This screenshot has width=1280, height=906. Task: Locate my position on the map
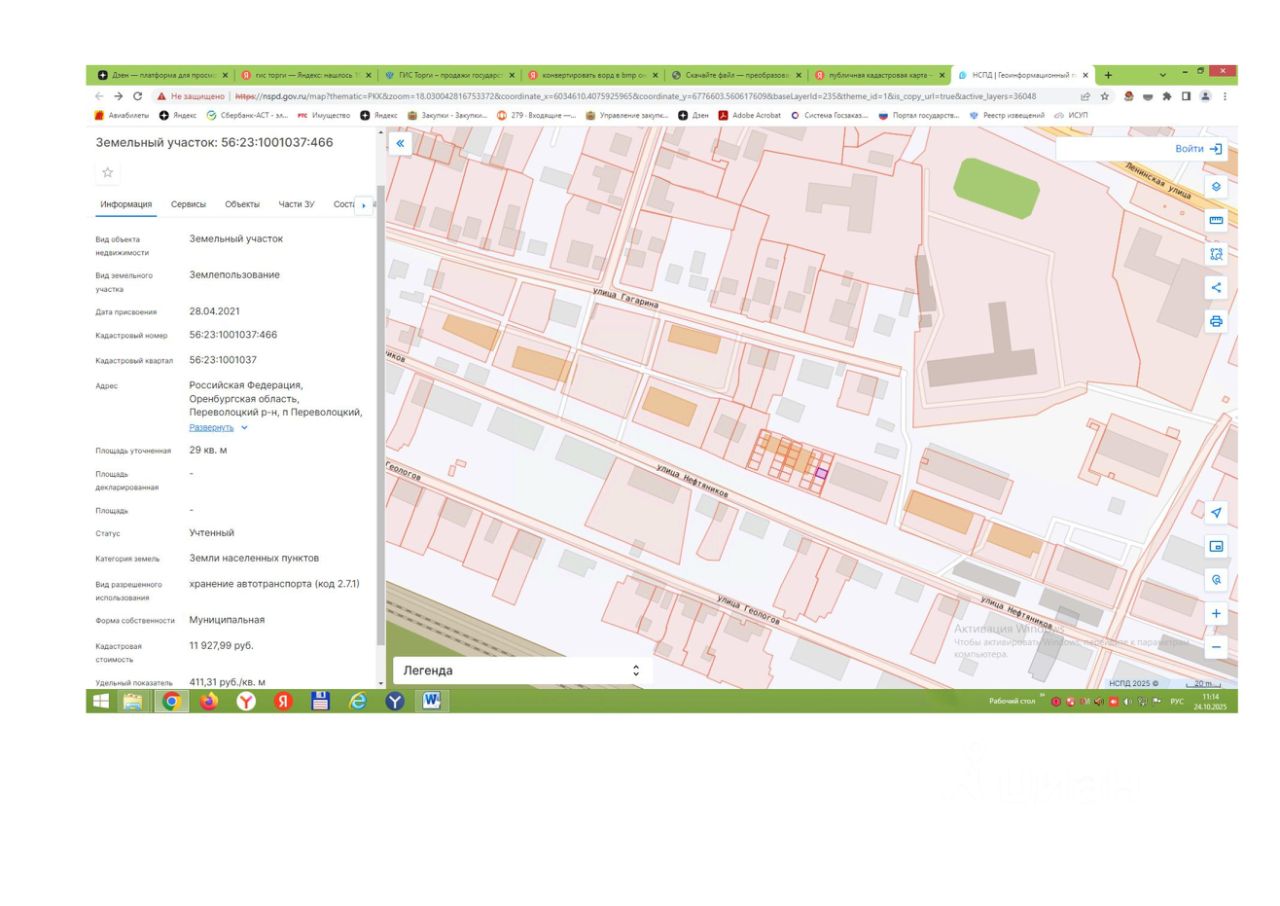click(x=1216, y=512)
